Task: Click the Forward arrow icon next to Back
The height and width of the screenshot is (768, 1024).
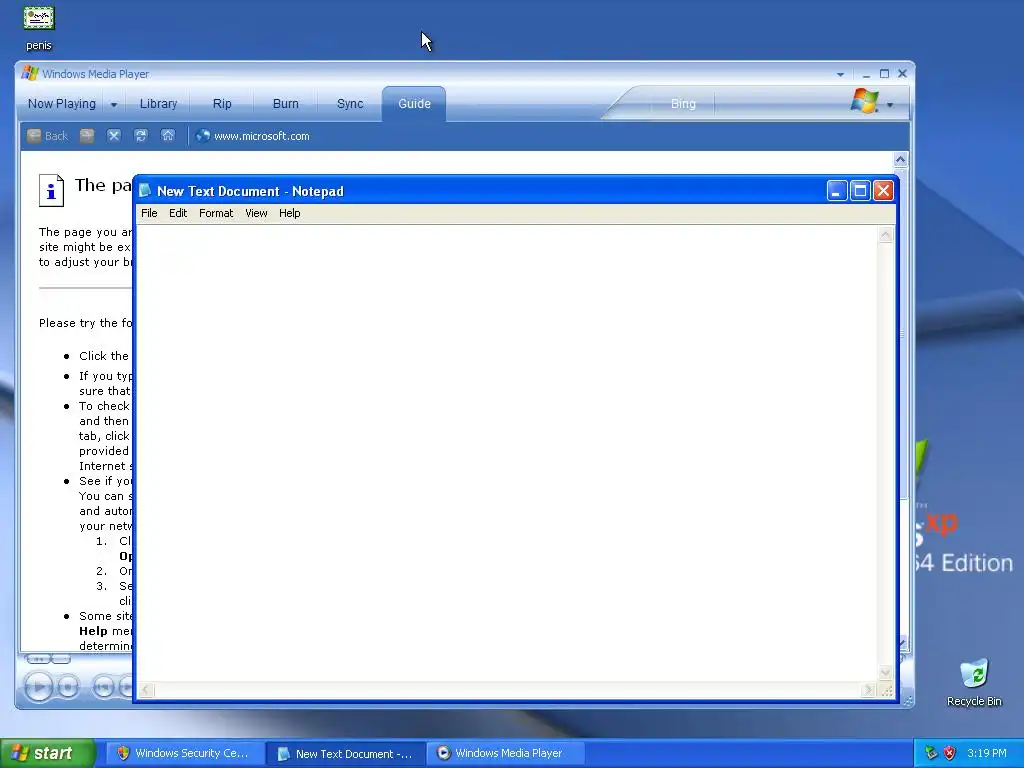Action: (x=87, y=136)
